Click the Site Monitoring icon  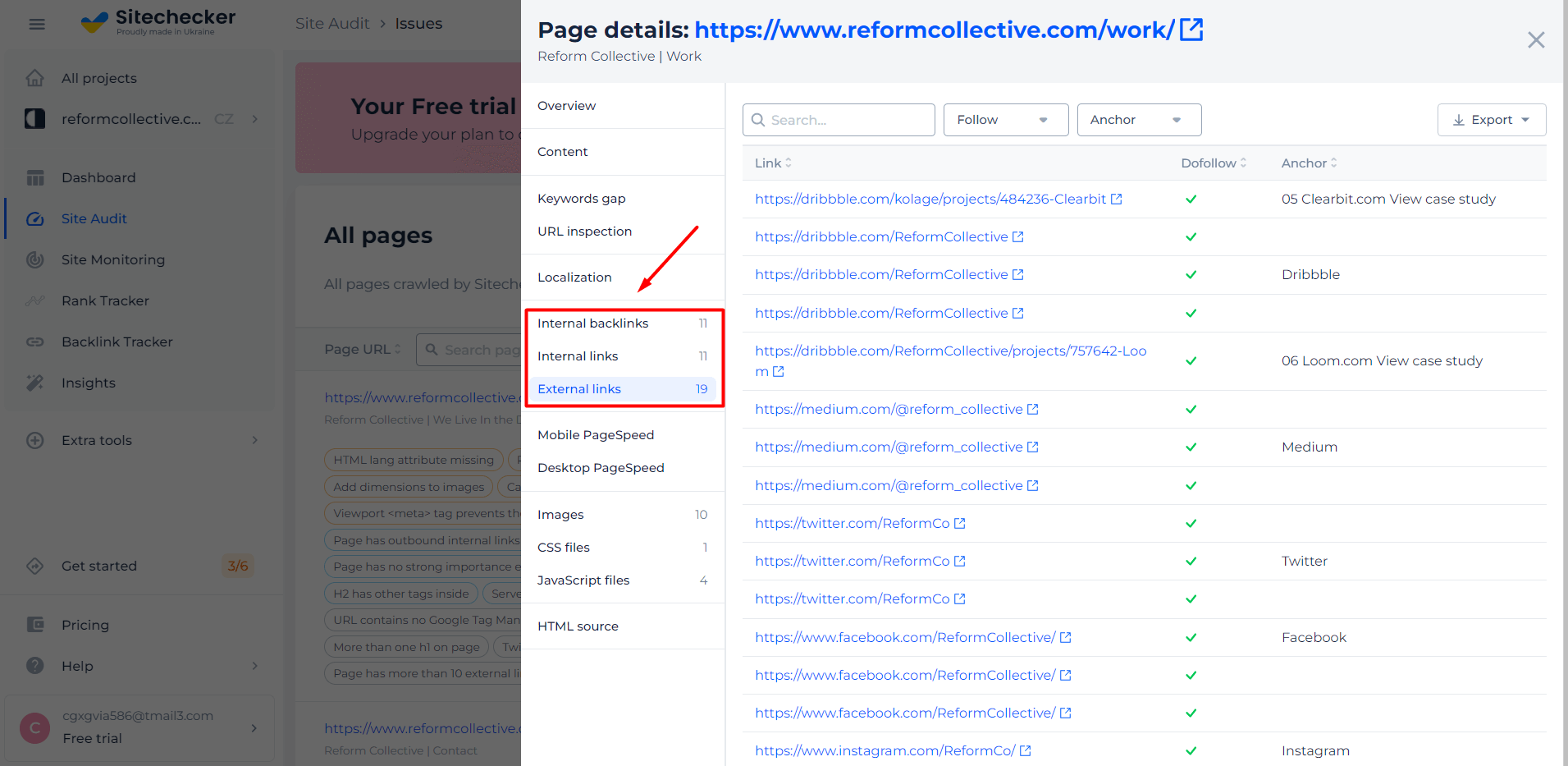34,259
